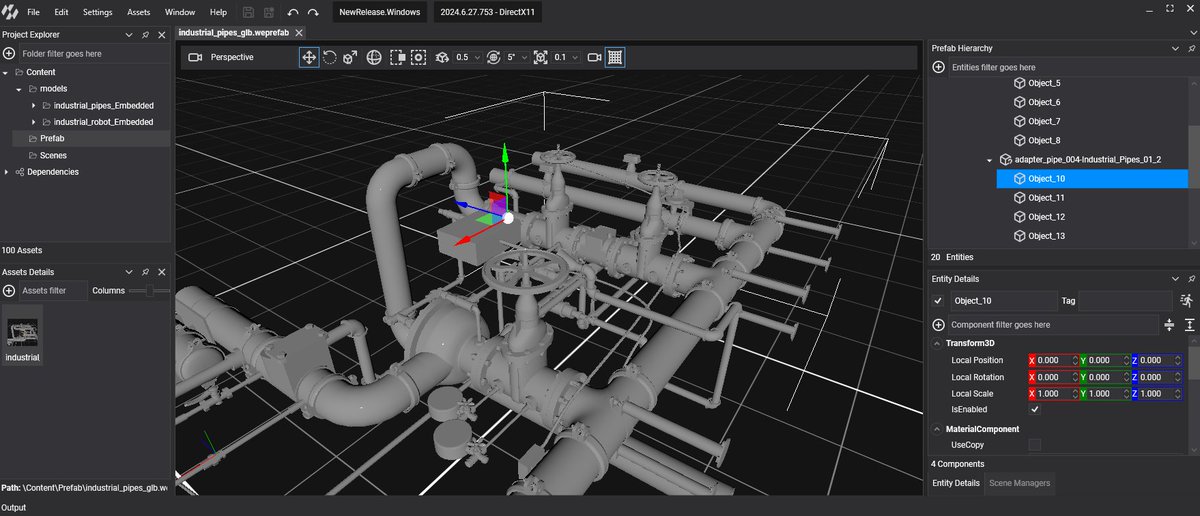
Task: Open the Window menu
Action: coord(180,12)
